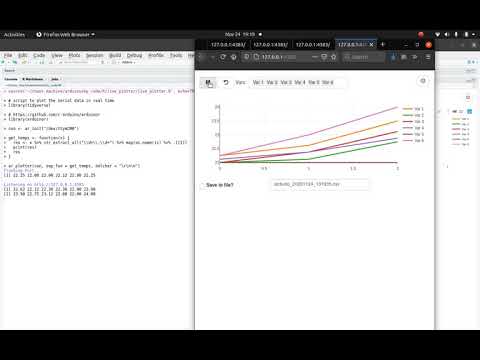The width and height of the screenshot is (480, 360).
Task: Open the Plots menu in RStudio
Action: pos(74,55)
